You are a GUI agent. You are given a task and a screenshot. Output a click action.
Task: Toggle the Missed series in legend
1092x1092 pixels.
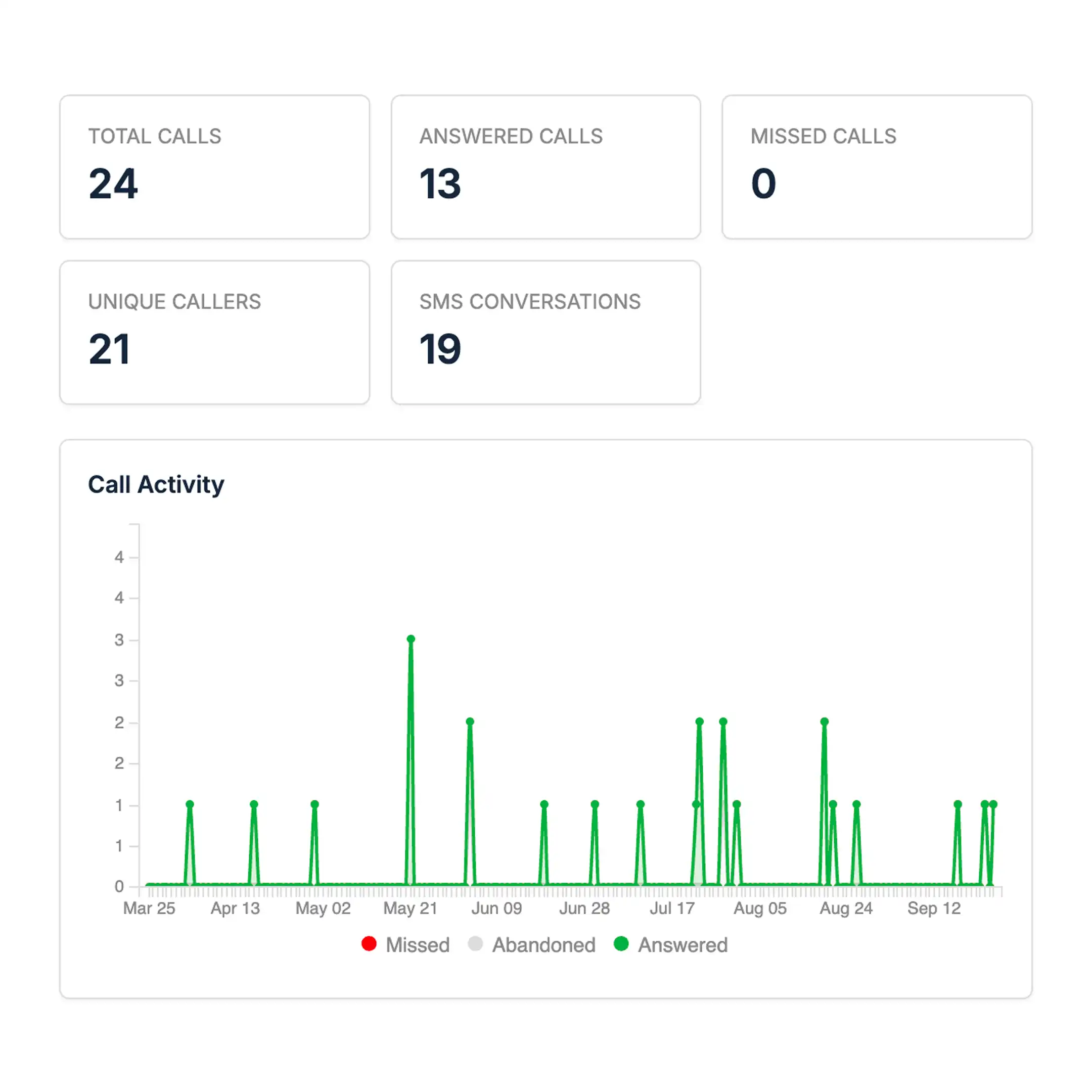tap(405, 945)
